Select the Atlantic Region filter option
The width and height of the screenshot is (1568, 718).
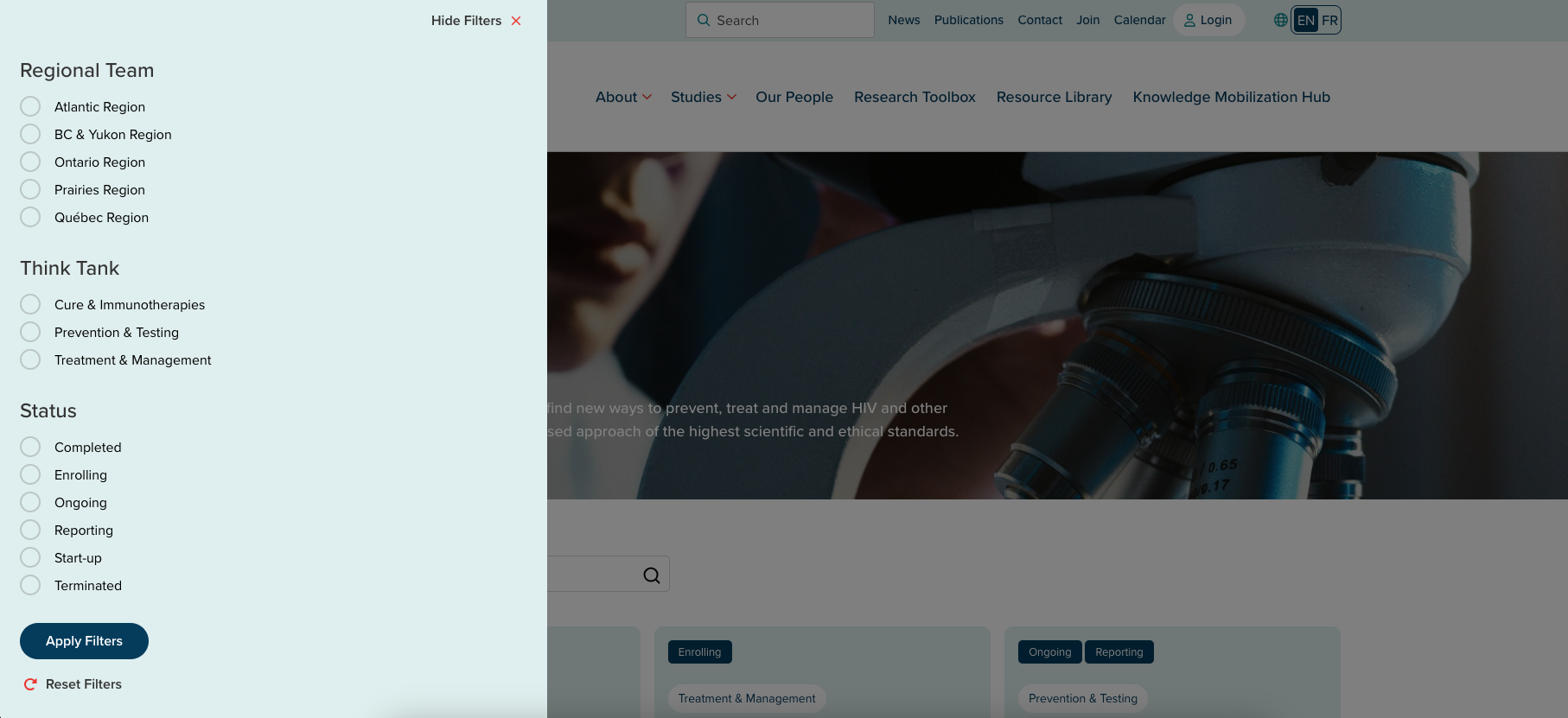(30, 106)
